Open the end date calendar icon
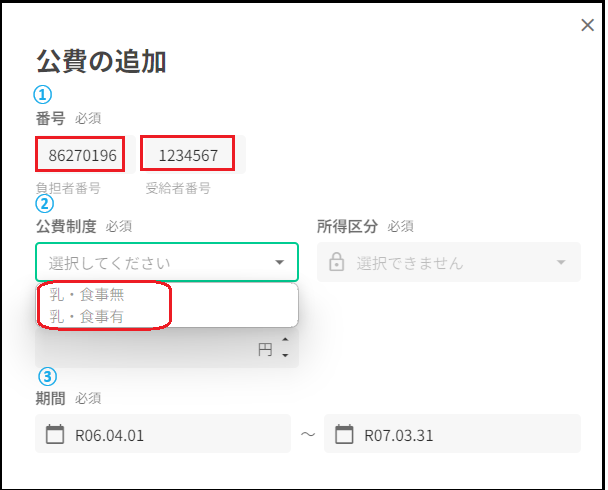 [344, 435]
